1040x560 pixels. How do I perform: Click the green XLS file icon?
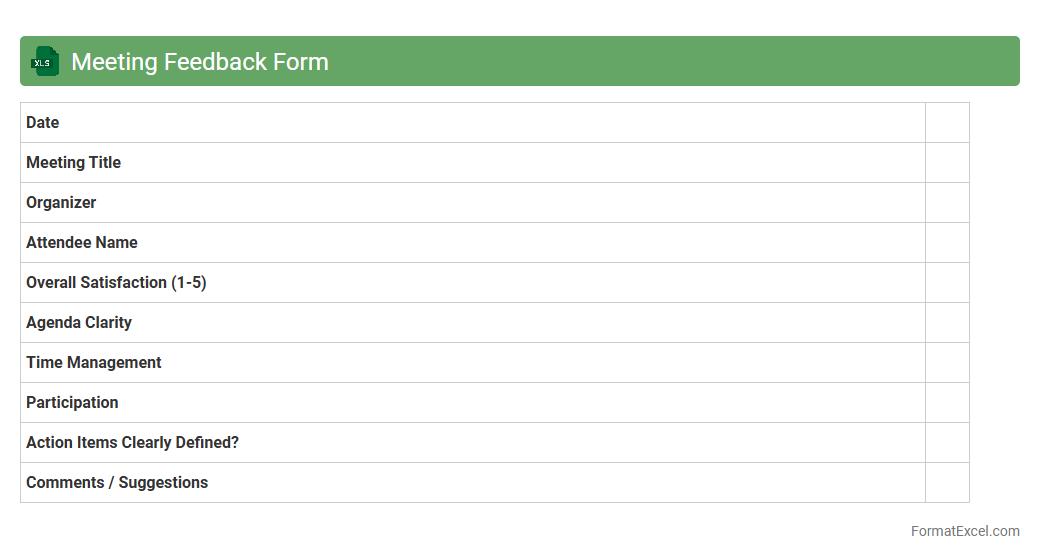(x=45, y=62)
